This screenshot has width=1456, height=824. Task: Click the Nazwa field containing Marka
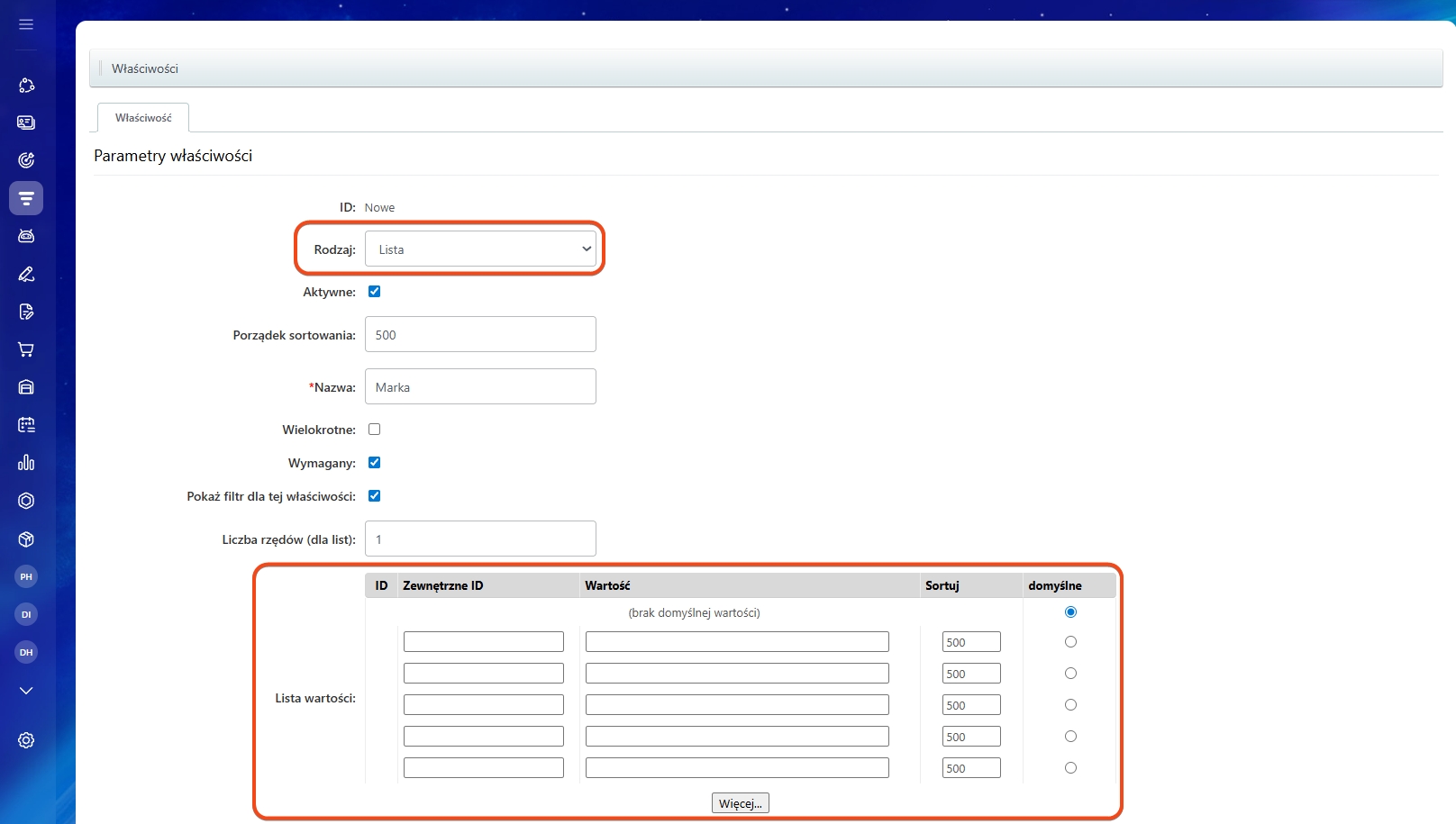pos(480,387)
